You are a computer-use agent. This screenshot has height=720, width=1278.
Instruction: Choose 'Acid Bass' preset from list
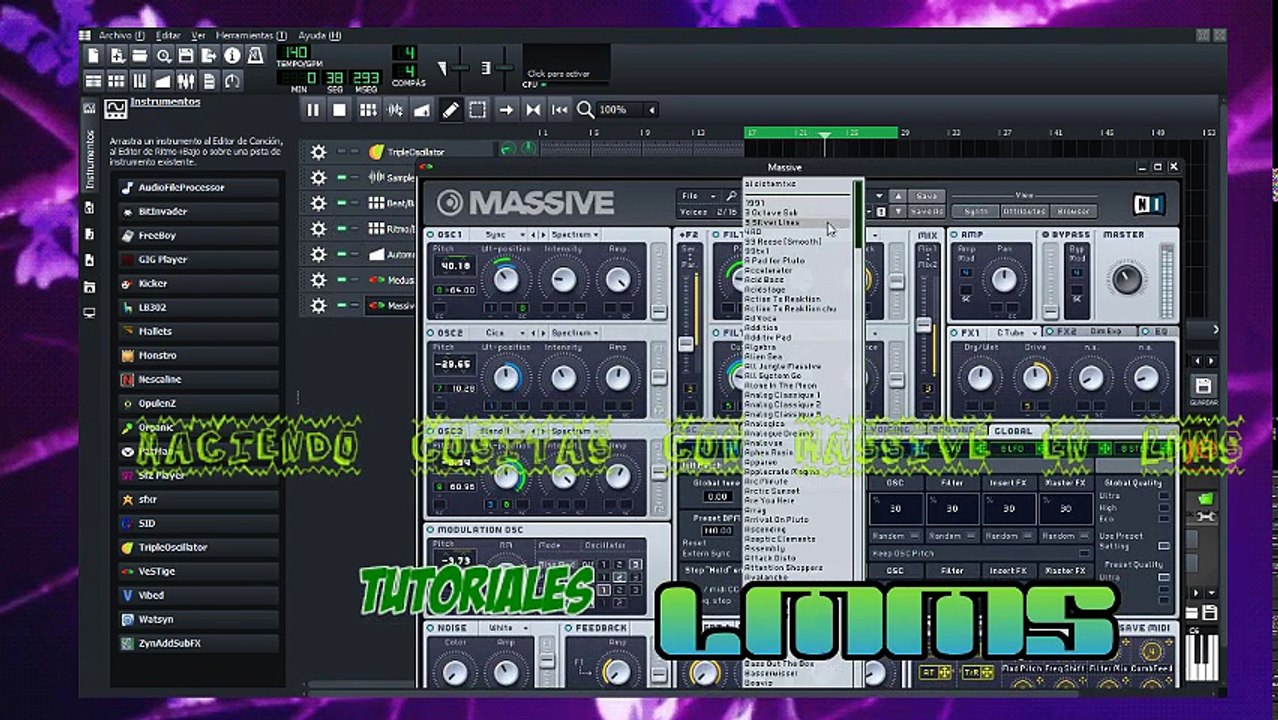click(763, 280)
